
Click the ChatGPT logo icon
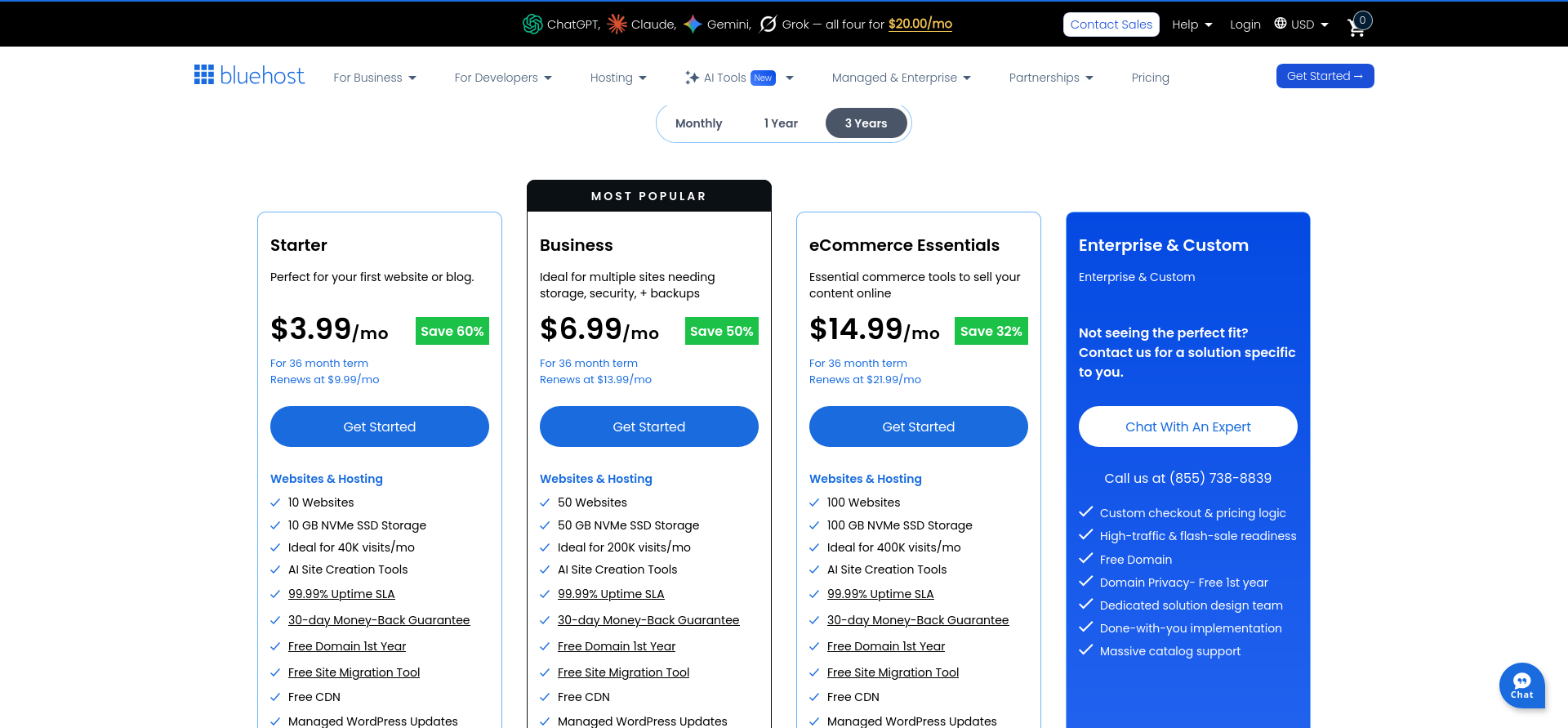click(532, 25)
